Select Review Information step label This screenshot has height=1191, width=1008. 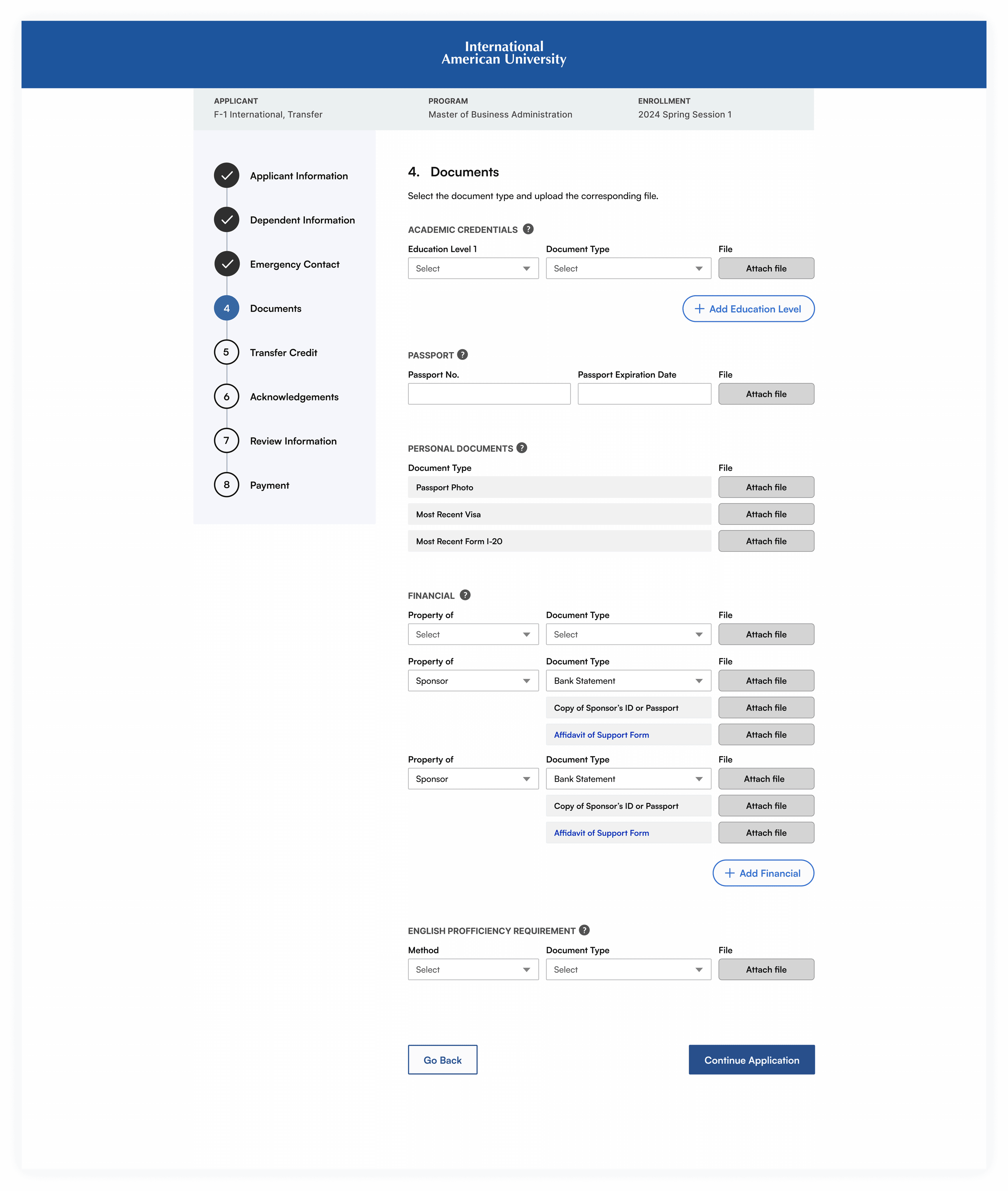point(293,441)
